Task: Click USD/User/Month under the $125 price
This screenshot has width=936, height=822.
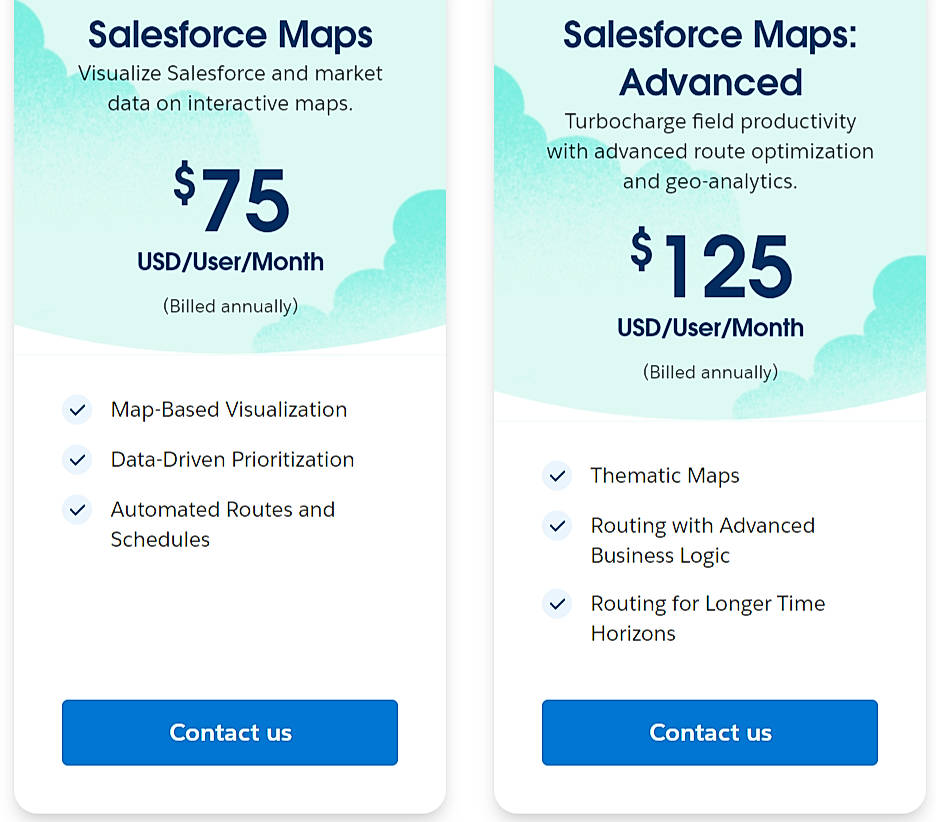Action: 709,328
